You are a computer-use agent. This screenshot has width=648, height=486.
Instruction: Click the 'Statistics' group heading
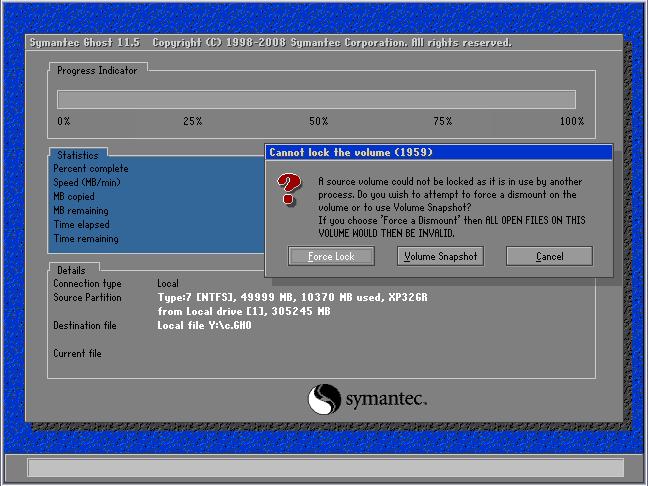pyautogui.click(x=78, y=155)
